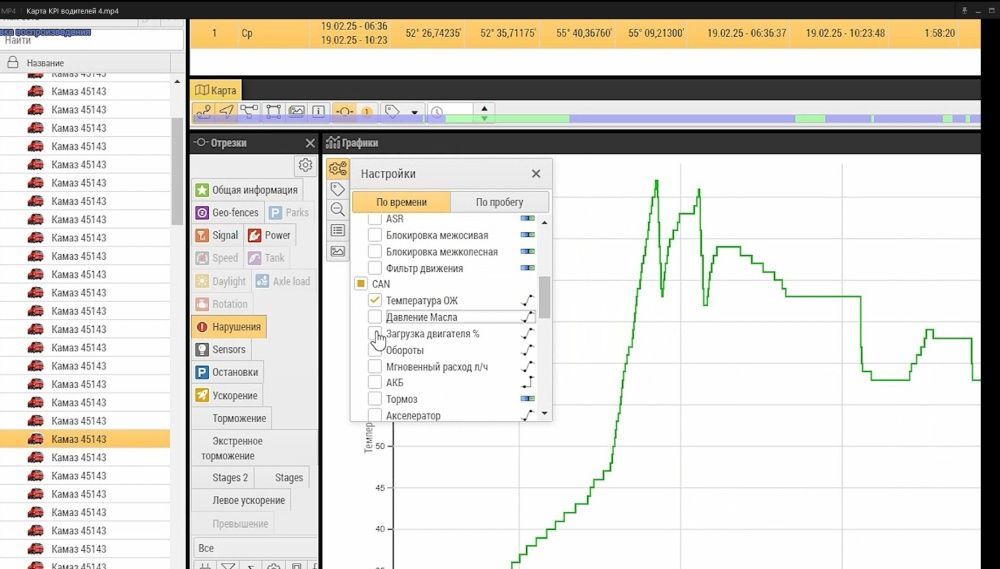Click the lock icon in vehicle list header
1000x569 pixels.
[12, 63]
